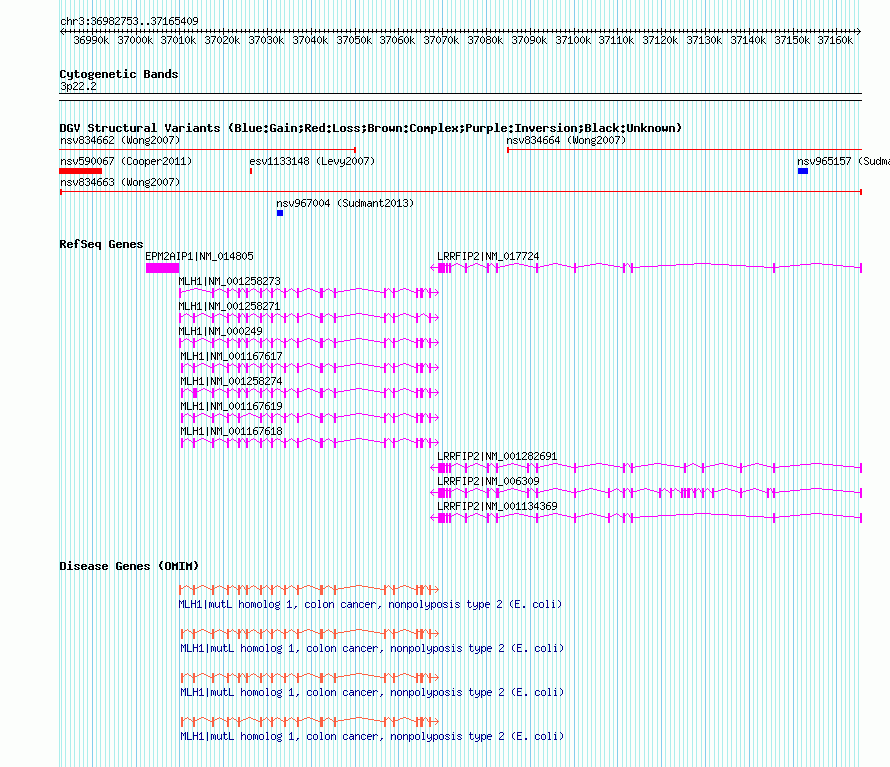Open the nsv967004 (Sudmant2013) variant label
Viewport: 890px width, 767px height.
tap(345, 203)
